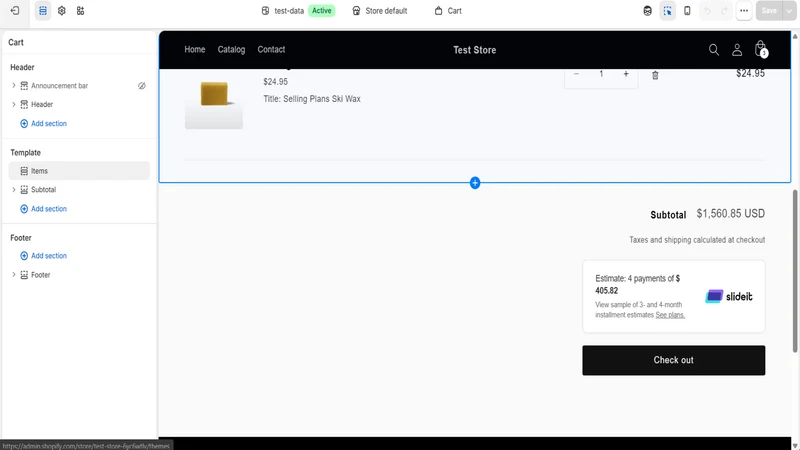Click the See plans link

pyautogui.click(x=670, y=315)
